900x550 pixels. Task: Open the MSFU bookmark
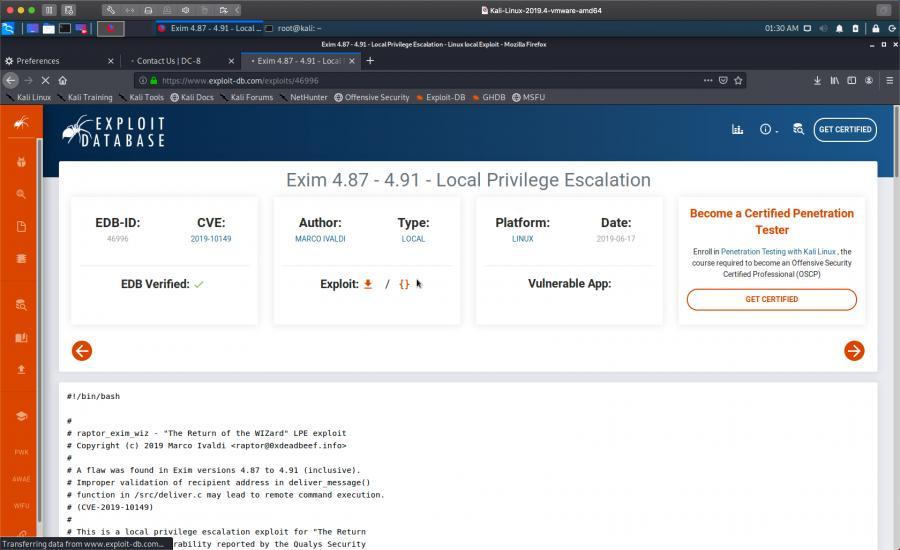[x=529, y=98]
